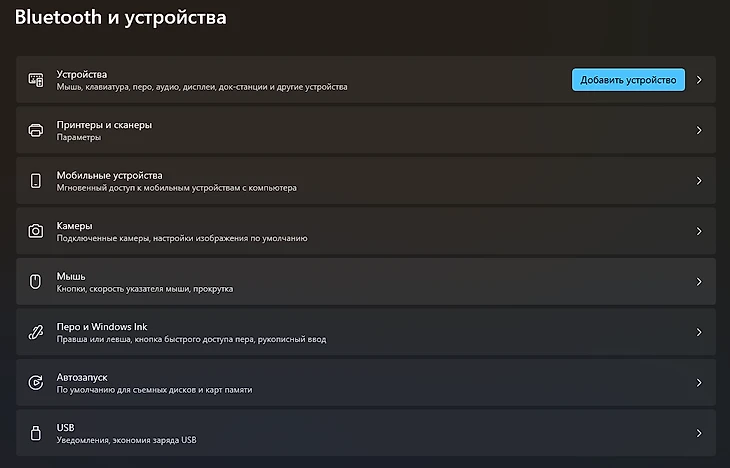730x468 pixels.
Task: Open Перо и Windows Ink chevron
Action: point(699,332)
